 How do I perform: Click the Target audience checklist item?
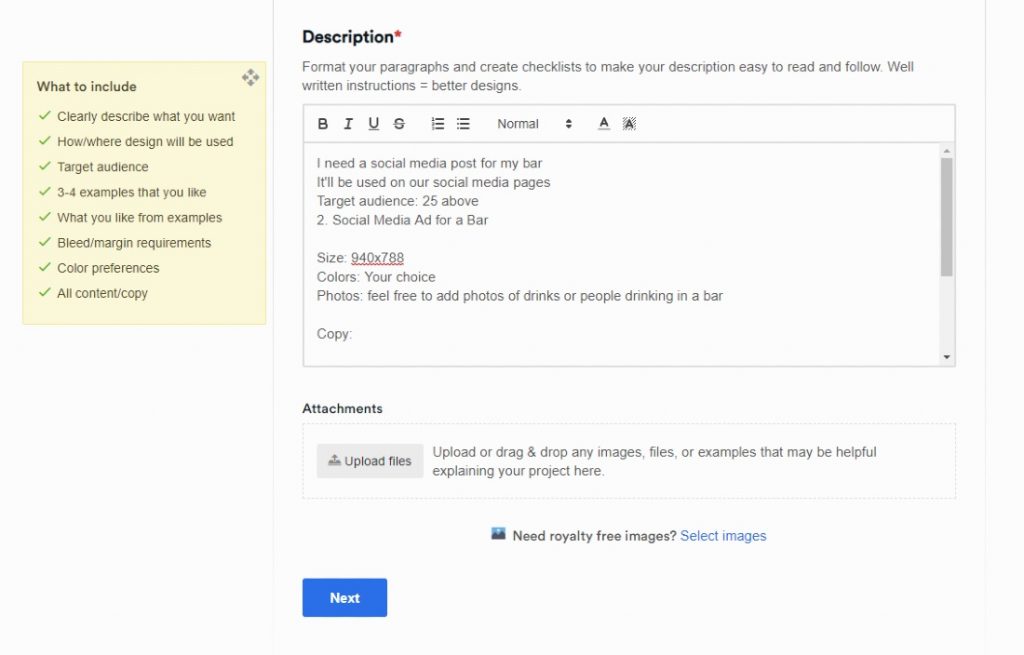(x=102, y=167)
